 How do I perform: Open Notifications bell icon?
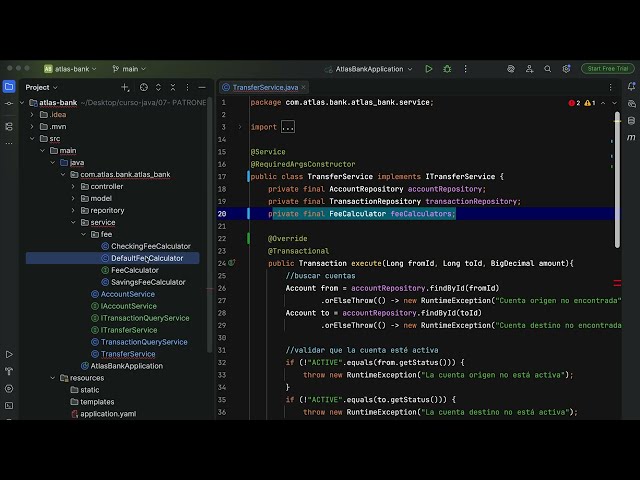631,87
